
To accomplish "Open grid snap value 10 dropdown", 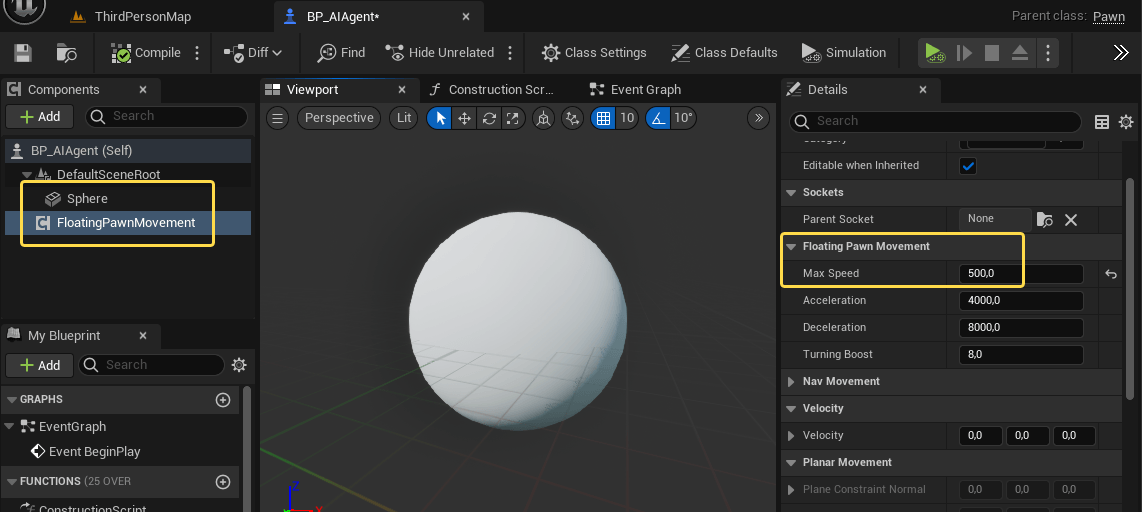I will tap(627, 118).
